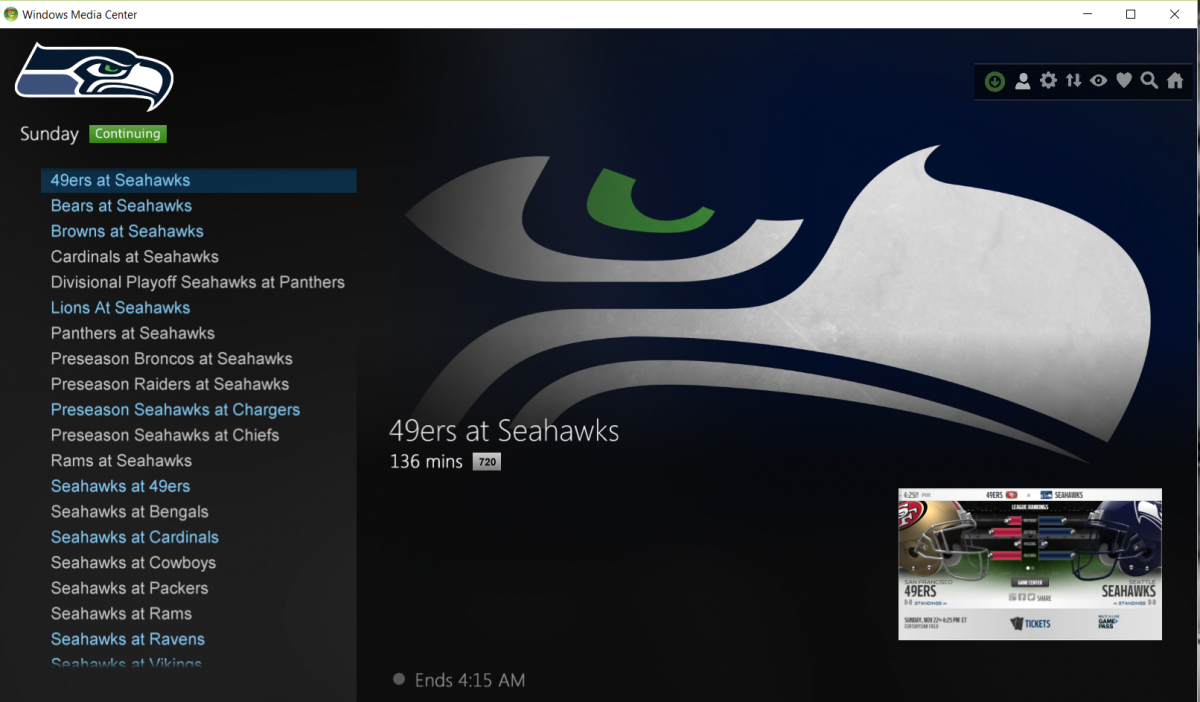Select Seahawks at Cardinals
The image size is (1200, 702).
point(135,537)
